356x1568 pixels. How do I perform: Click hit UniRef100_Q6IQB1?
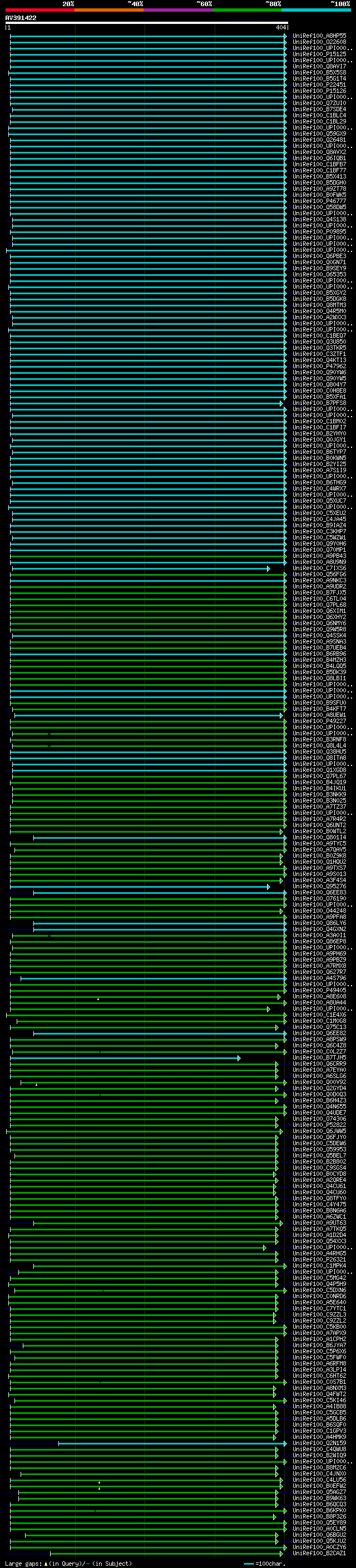pos(319,159)
